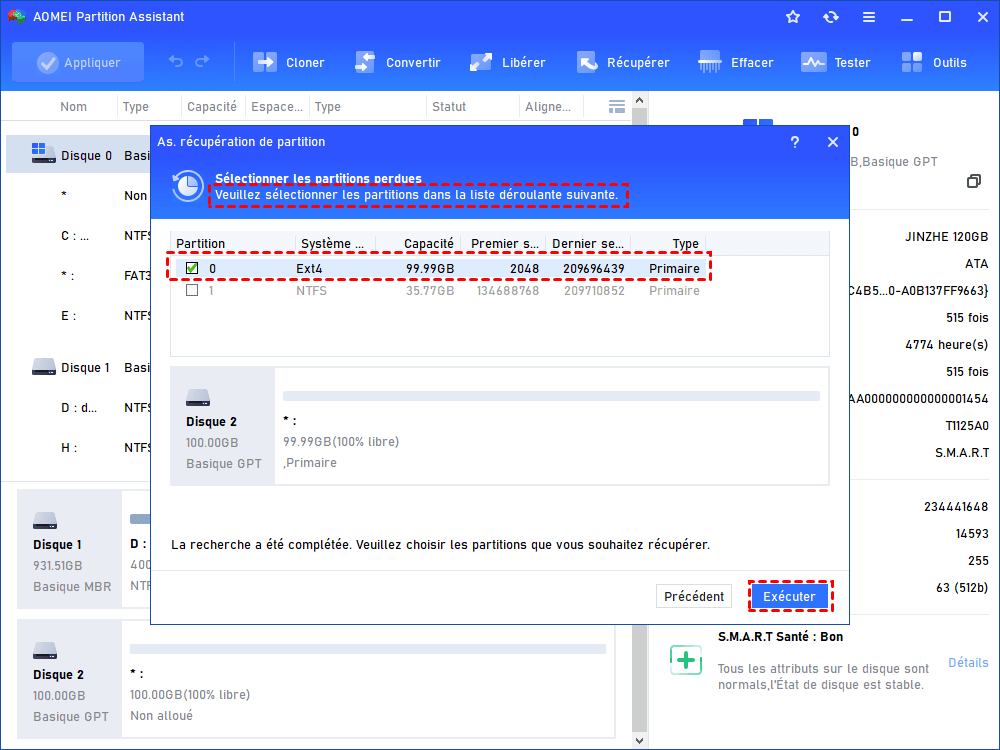The image size is (1000, 750).
Task: Select the D : d... partition row
Action: [x=78, y=408]
